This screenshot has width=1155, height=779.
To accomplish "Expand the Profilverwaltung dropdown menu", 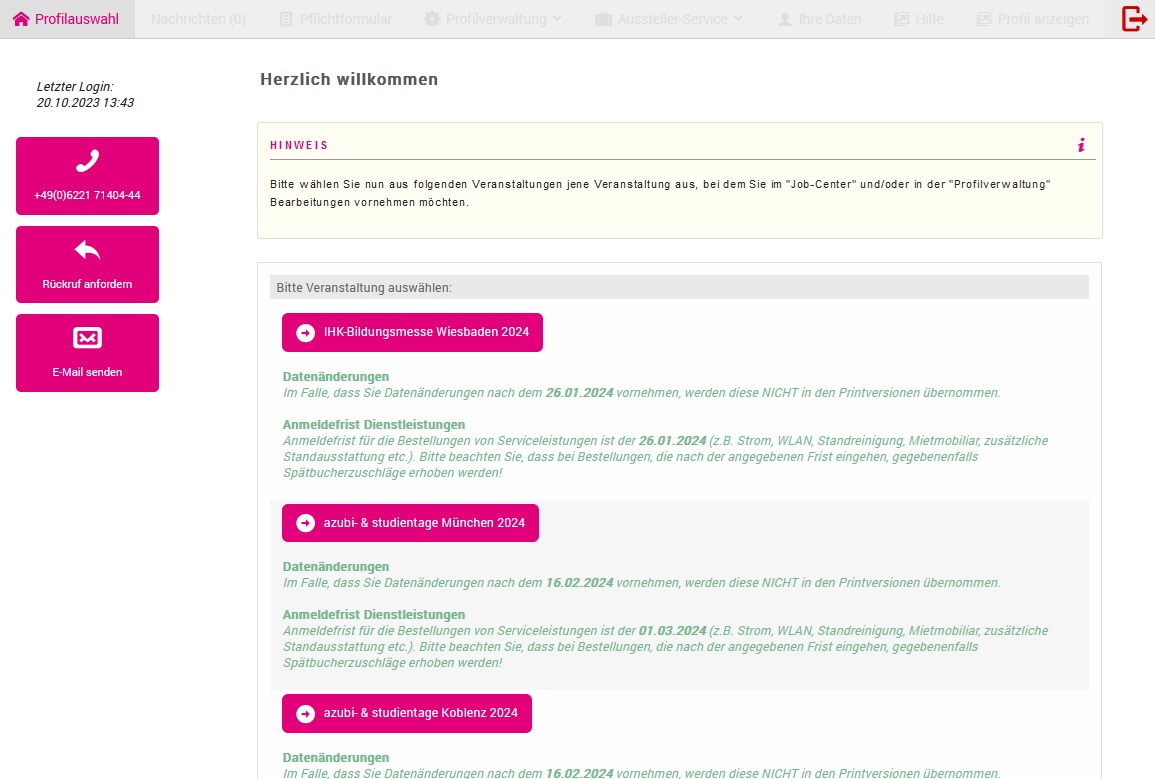I will point(493,19).
